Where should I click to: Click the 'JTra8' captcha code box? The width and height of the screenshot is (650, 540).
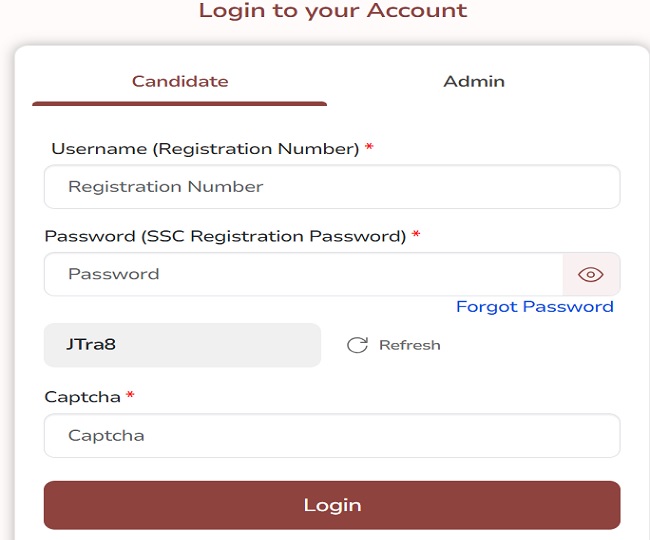coord(182,345)
